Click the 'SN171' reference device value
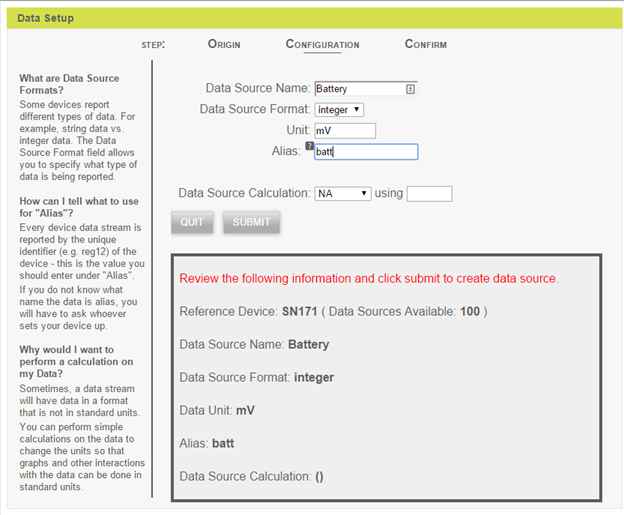624x515 pixels. [x=300, y=311]
